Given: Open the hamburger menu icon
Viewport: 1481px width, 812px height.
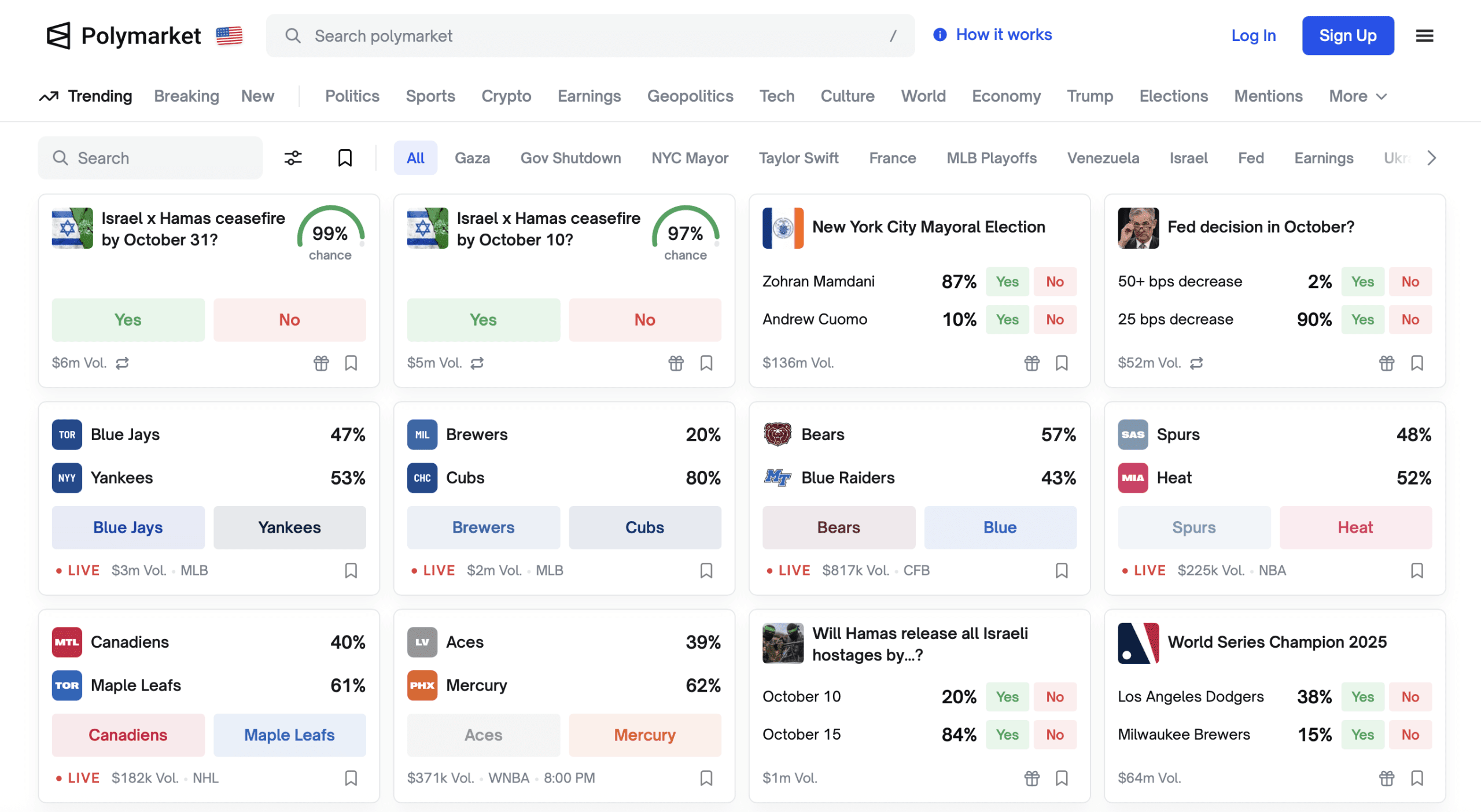Looking at the screenshot, I should coord(1424,36).
